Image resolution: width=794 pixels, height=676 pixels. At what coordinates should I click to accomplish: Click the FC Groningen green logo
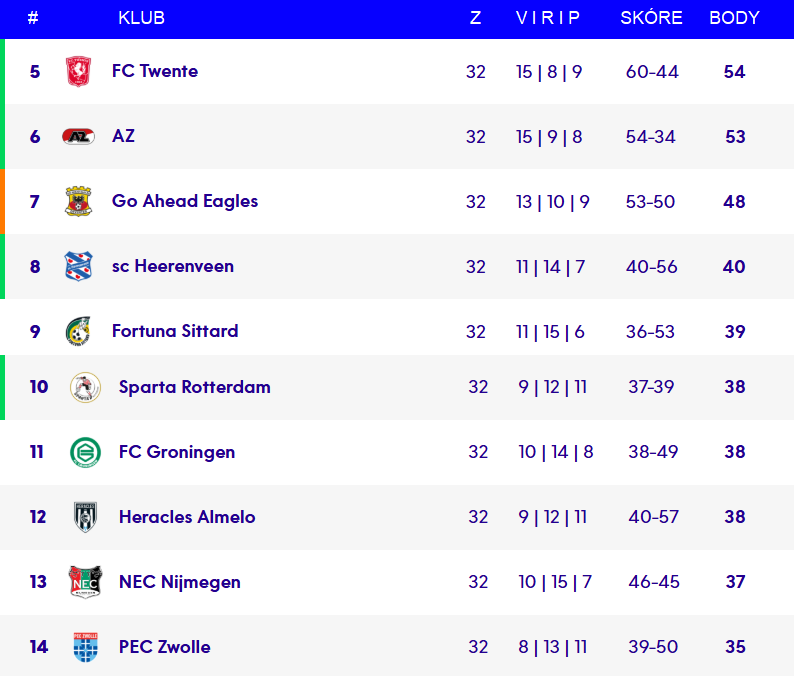point(85,452)
